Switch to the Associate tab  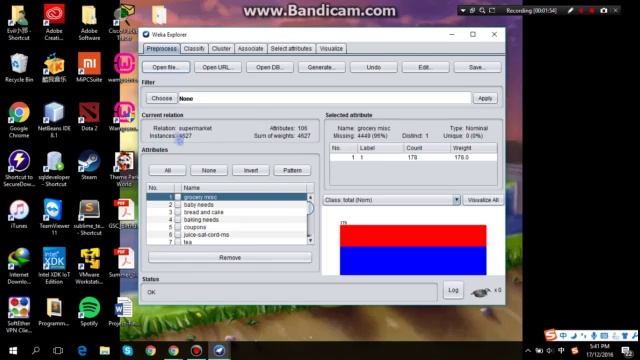251,49
